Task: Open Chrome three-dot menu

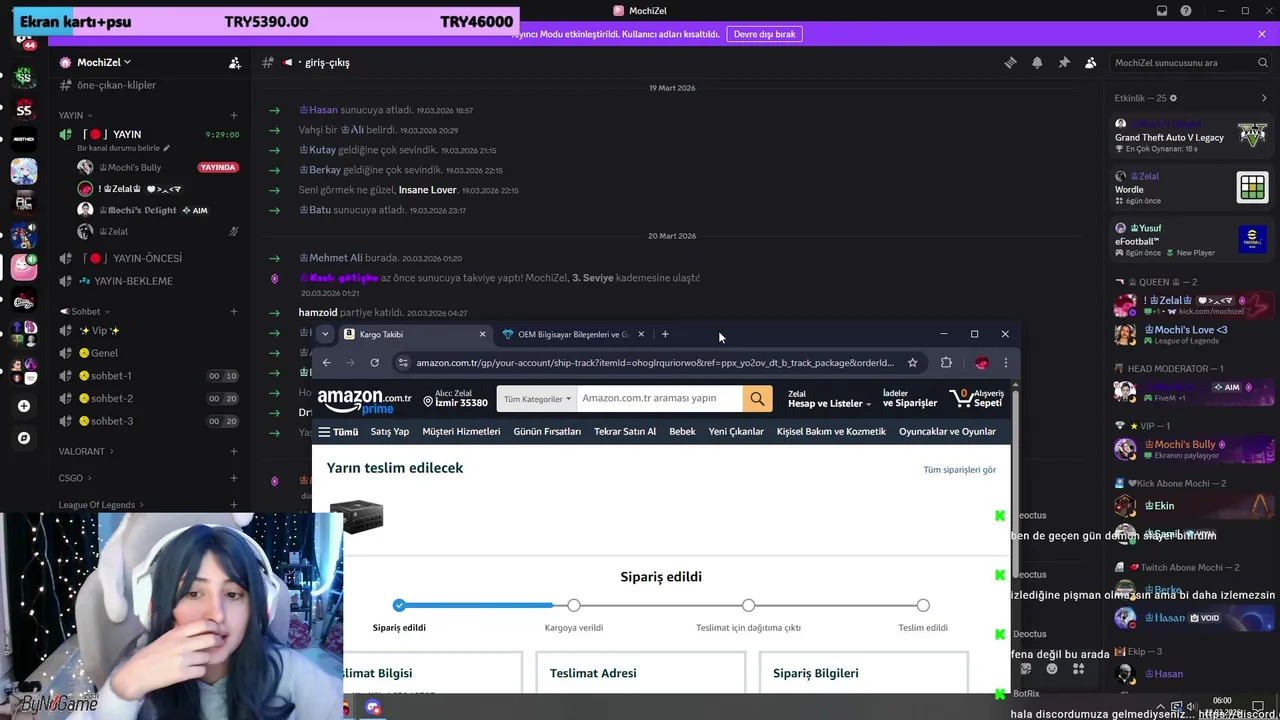Action: 1006,362
